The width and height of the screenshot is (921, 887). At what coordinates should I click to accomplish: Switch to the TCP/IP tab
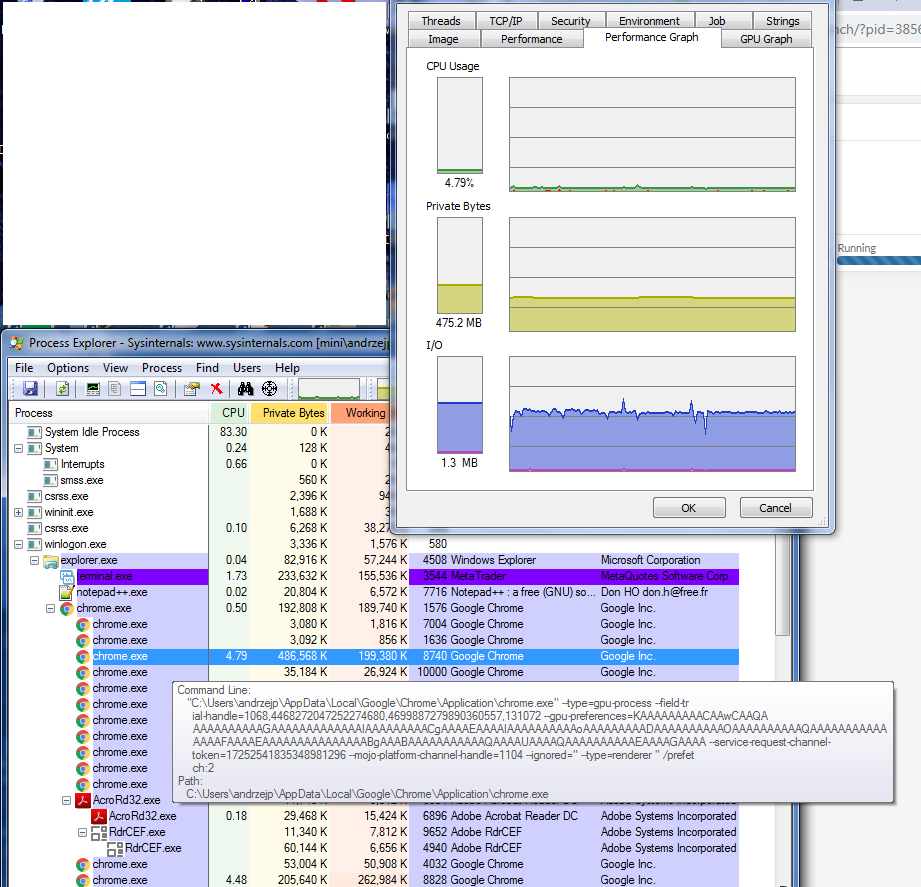coord(506,21)
